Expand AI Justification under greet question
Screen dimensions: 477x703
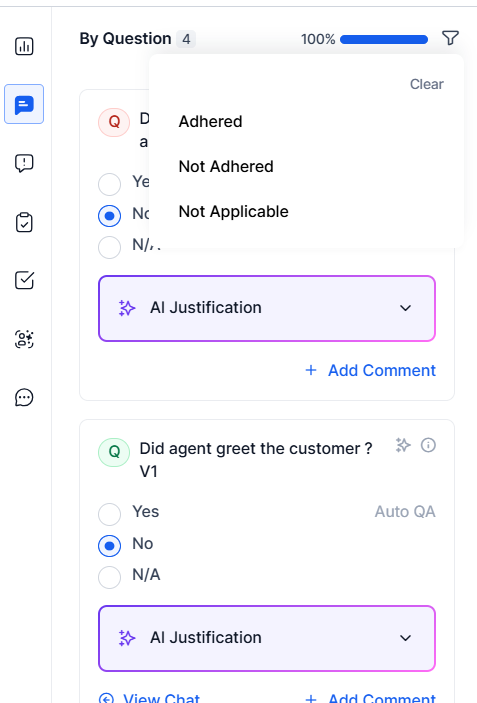[267, 638]
